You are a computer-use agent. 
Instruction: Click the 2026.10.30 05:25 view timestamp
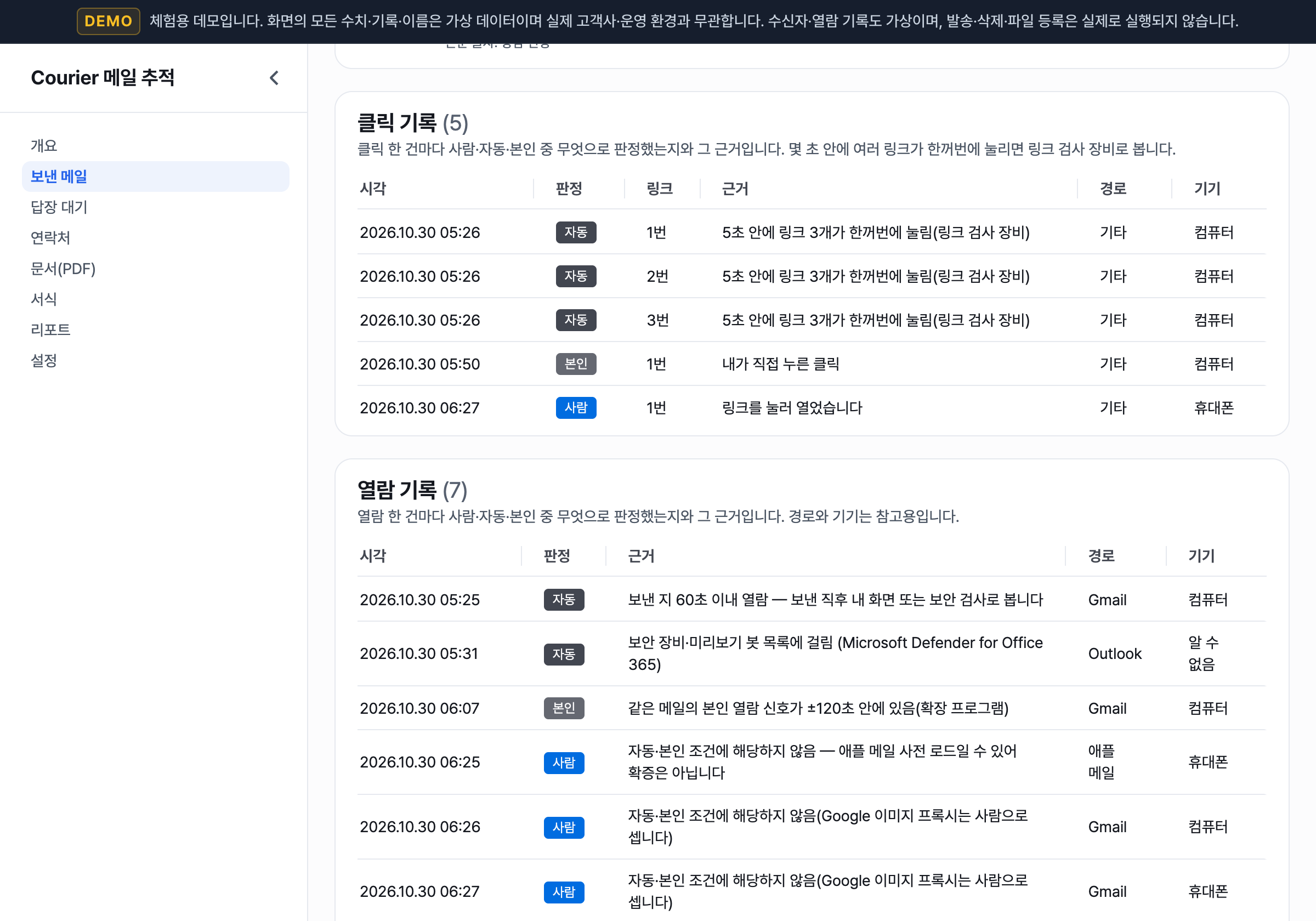click(419, 600)
